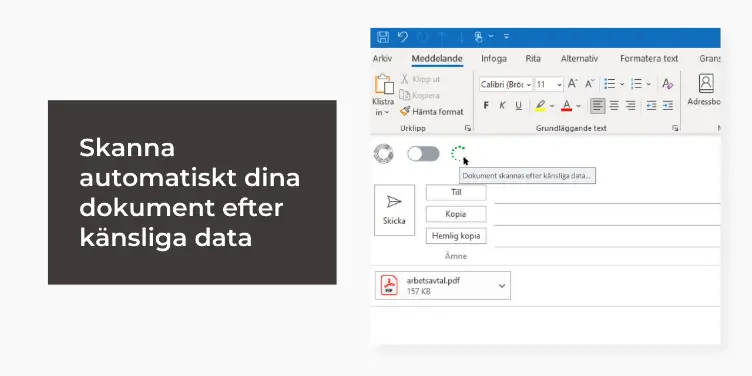Expand the numbered list style arrow
The width and height of the screenshot is (752, 376).
pos(648,84)
